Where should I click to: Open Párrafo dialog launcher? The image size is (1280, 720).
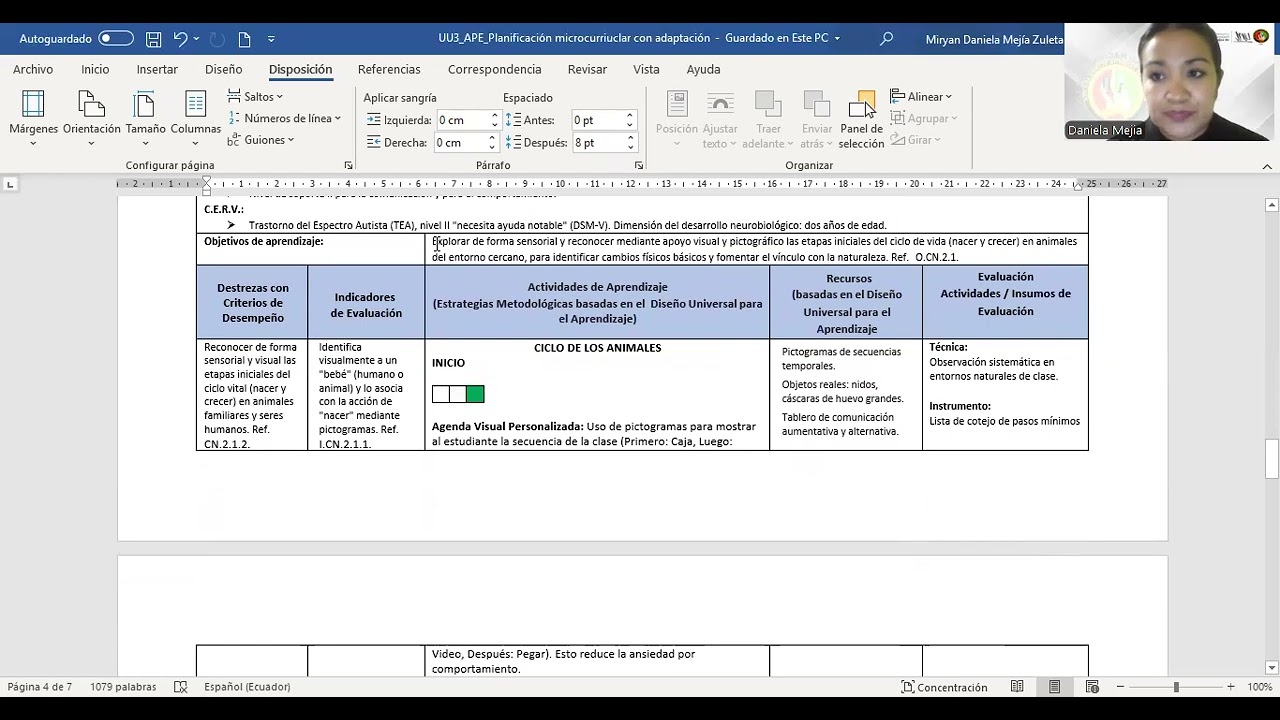639,165
